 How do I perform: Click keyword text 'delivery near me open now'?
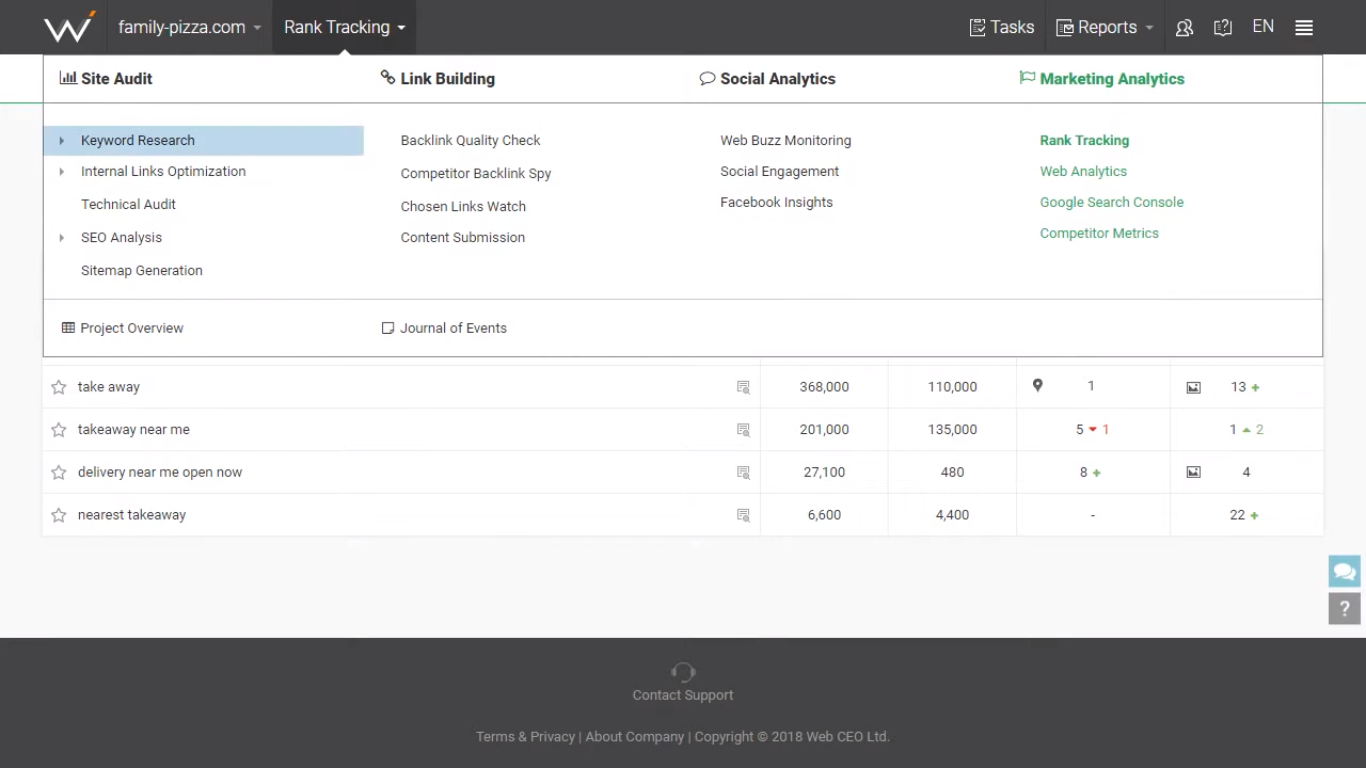[x=160, y=473]
